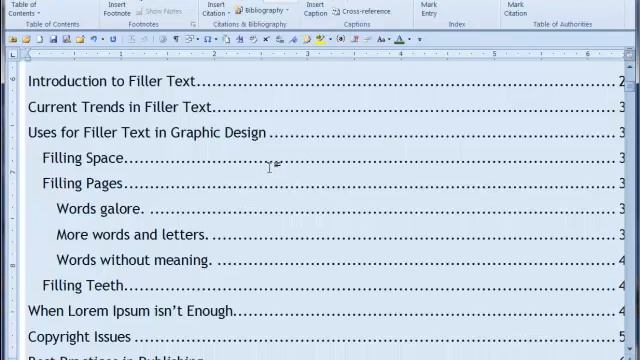
Task: Click the yellow text highlight icon
Action: point(320,40)
